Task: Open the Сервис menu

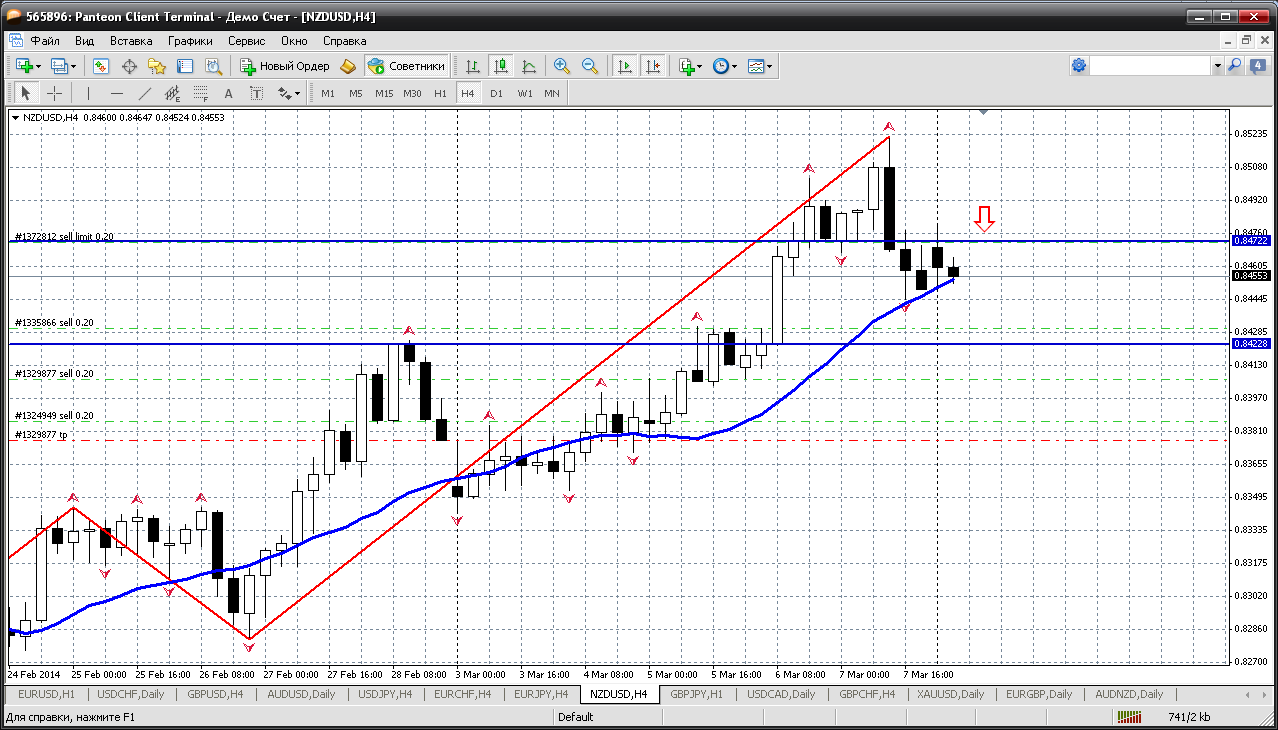Action: (246, 41)
